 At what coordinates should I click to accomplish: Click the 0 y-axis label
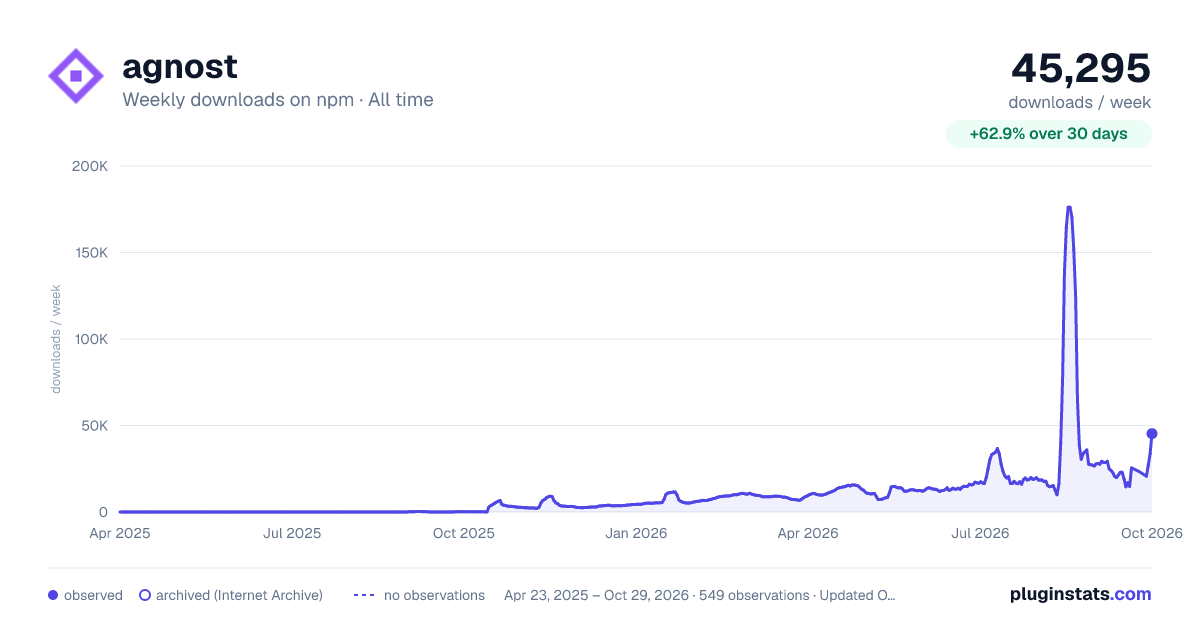click(x=104, y=512)
